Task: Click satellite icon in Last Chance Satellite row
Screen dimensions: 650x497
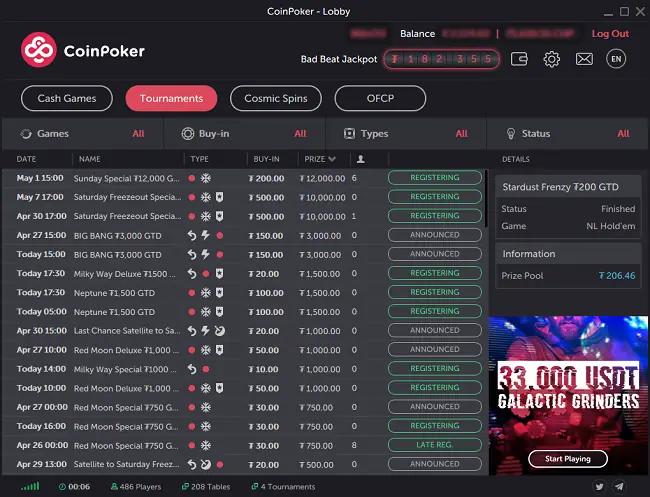Action: pos(220,331)
